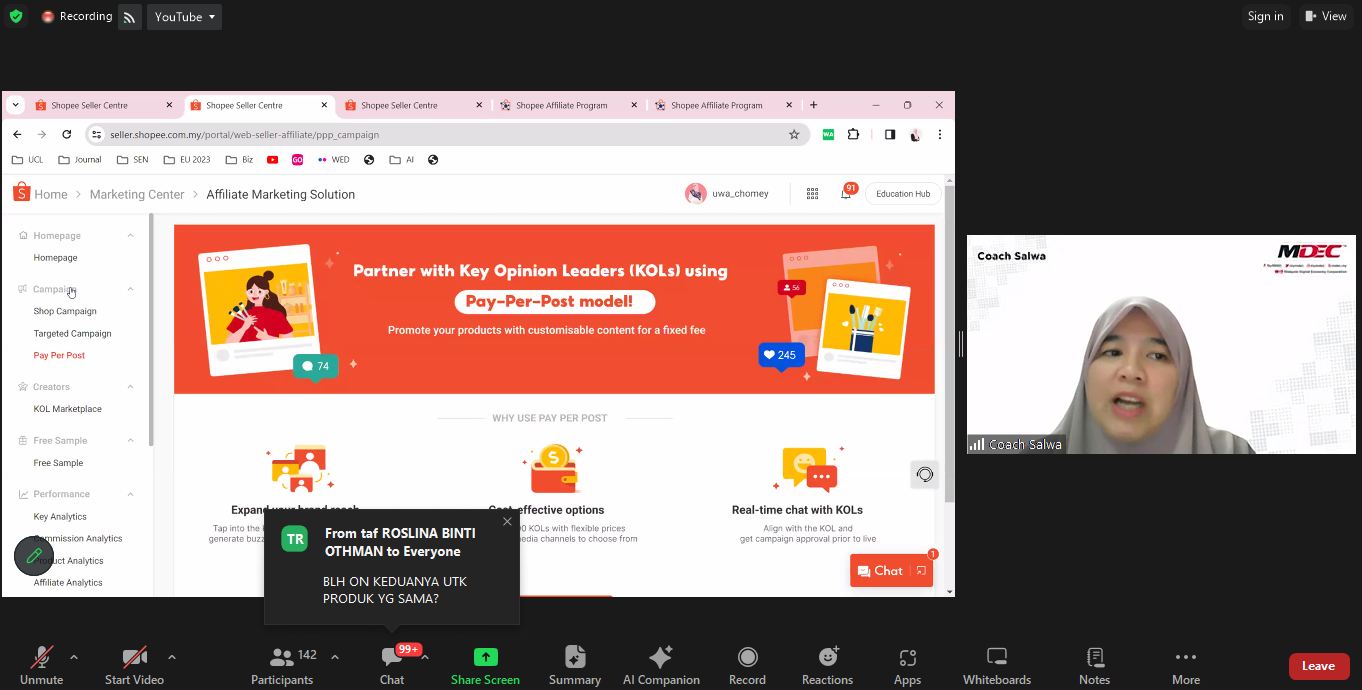This screenshot has width=1362, height=690.
Task: Start Video in the Zoom toolbar
Action: pyautogui.click(x=134, y=665)
